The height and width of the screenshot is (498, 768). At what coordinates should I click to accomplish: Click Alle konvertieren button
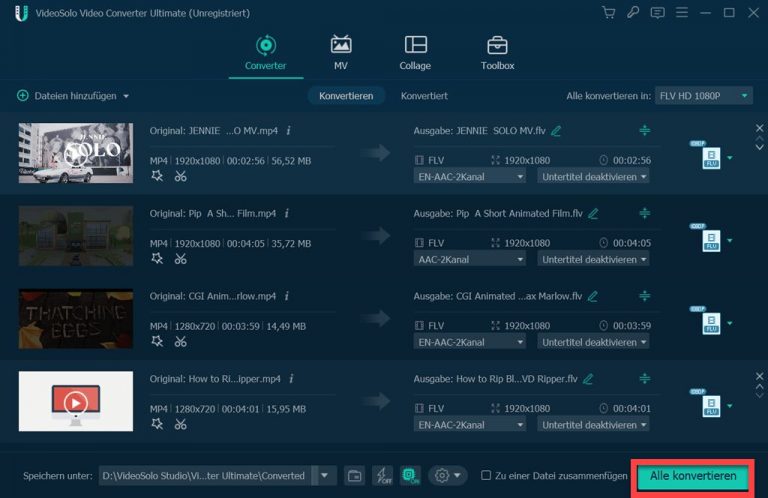(x=693, y=476)
